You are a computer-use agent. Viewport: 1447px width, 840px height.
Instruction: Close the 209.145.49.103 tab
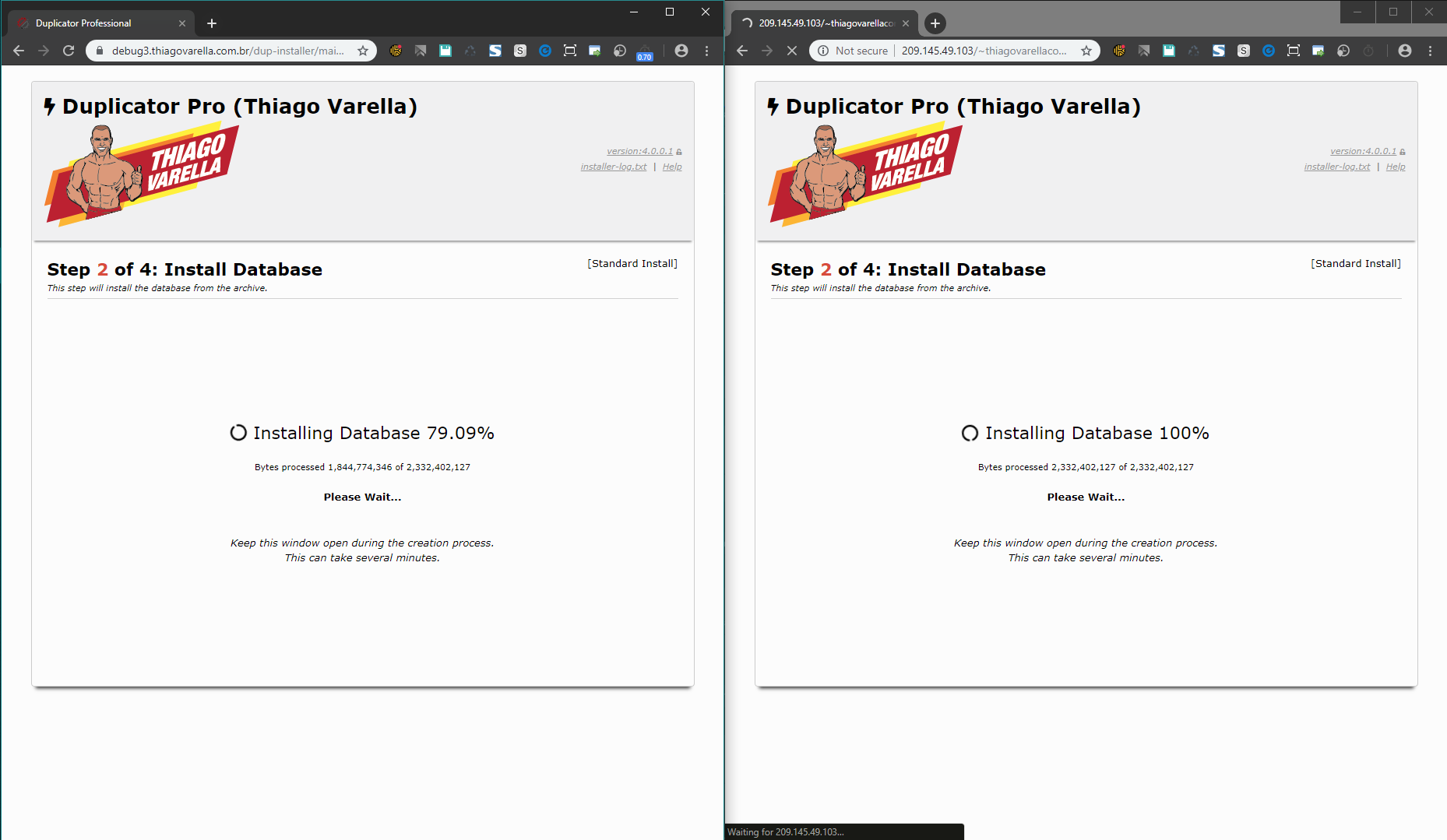pos(906,23)
